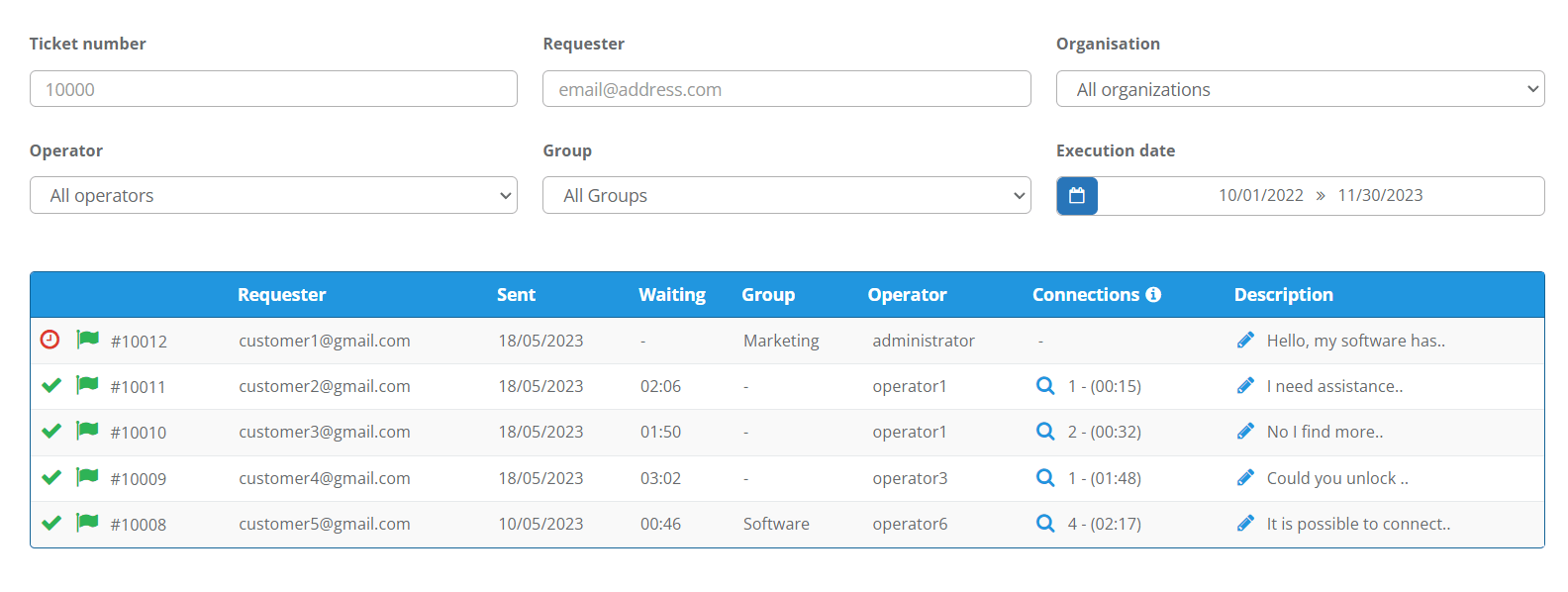This screenshot has height=592, width=1568.
Task: Click the green flag icon for ticket #10008
Action: click(x=87, y=523)
